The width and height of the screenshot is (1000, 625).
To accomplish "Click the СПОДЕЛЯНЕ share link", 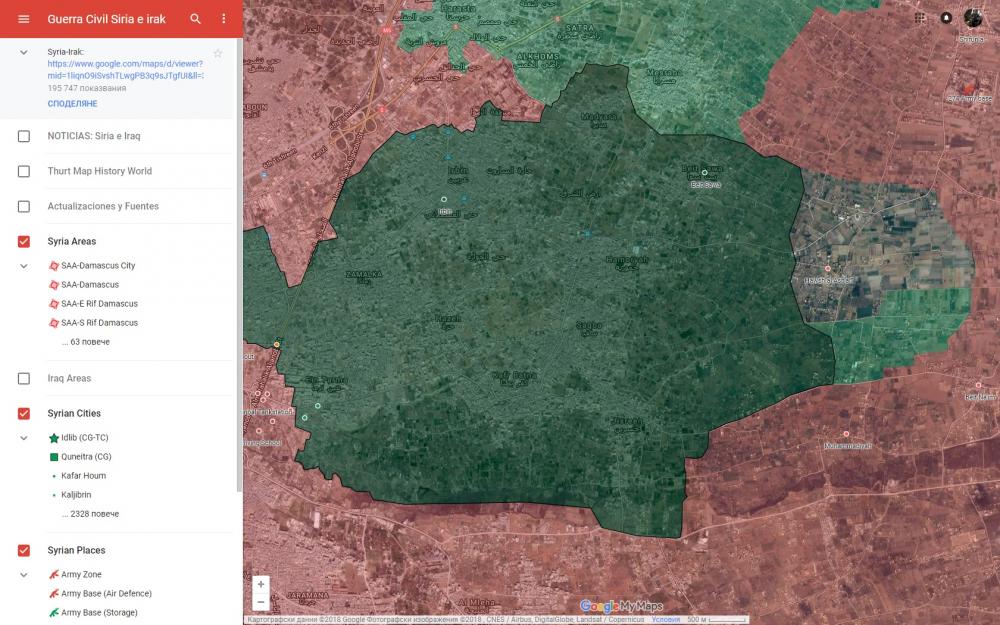I will click(x=72, y=104).
